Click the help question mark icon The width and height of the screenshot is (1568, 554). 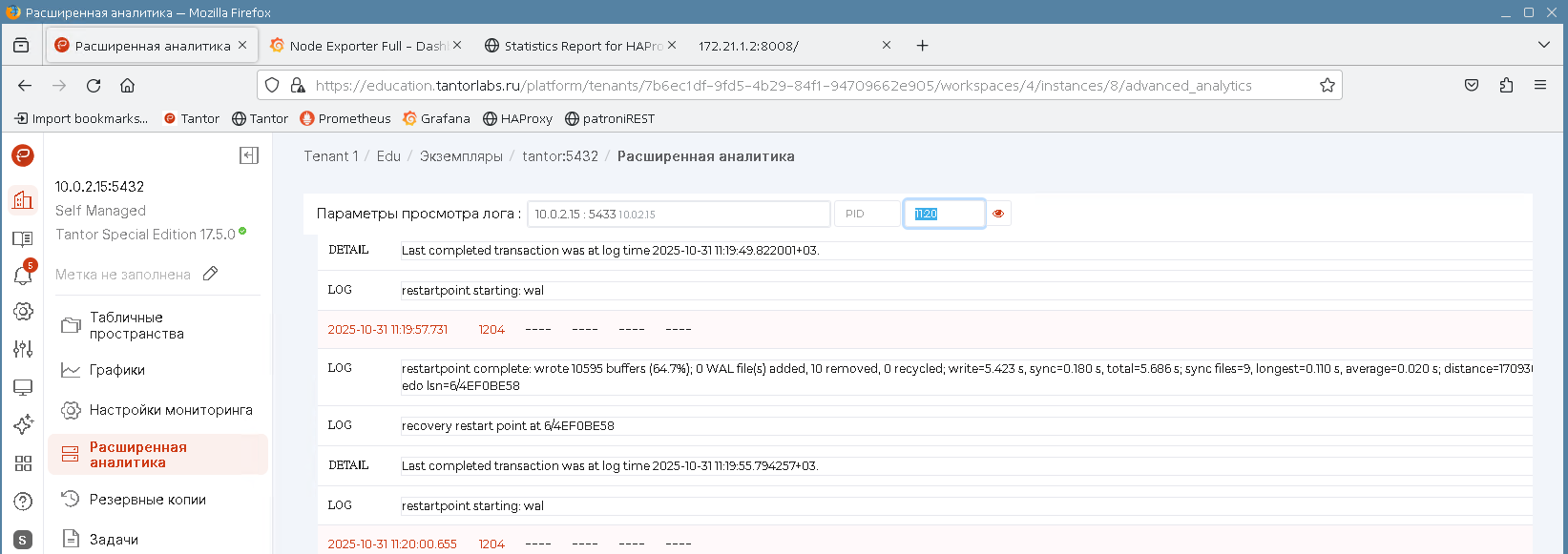pos(23,502)
